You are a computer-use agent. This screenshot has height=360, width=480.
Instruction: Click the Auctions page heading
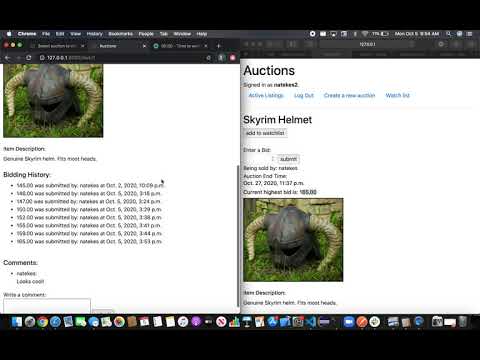click(269, 71)
